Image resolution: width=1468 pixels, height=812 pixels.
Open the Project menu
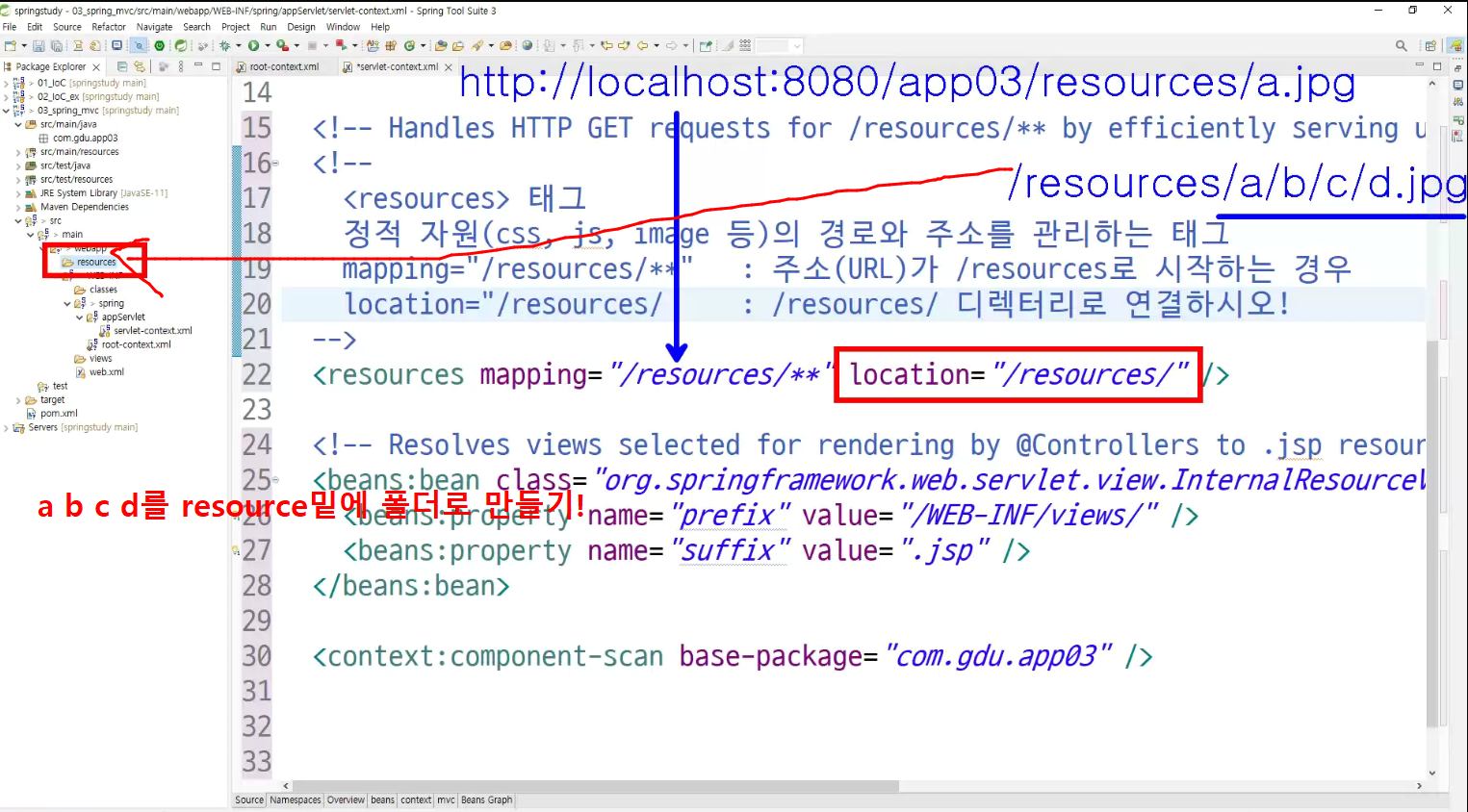click(236, 27)
